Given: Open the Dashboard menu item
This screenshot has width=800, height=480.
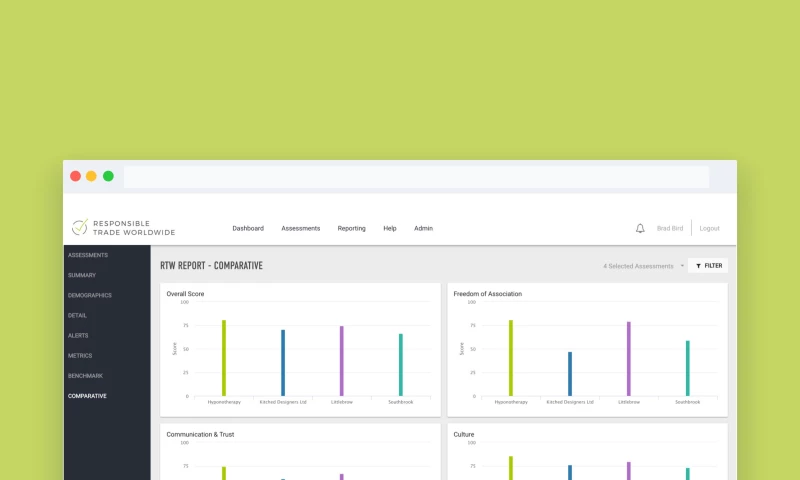Looking at the screenshot, I should click(x=248, y=228).
